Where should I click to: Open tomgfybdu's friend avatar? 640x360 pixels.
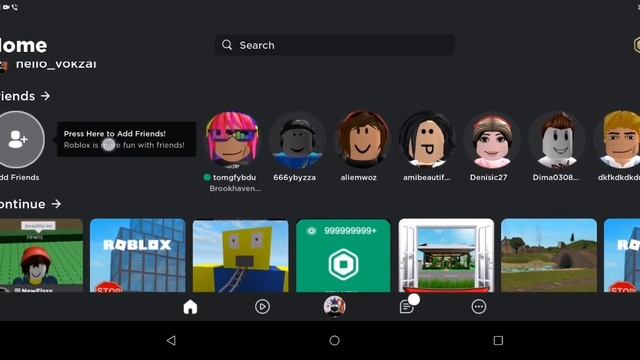point(233,140)
